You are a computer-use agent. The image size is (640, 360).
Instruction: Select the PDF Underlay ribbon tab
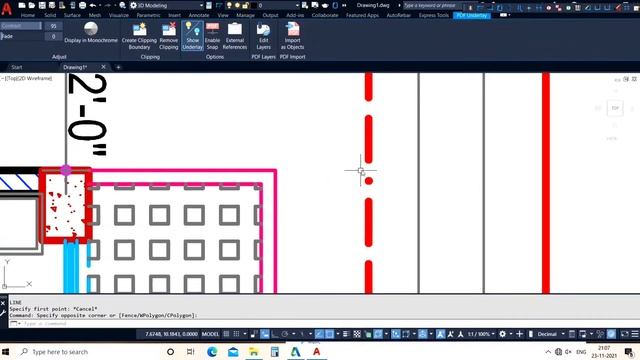471,15
